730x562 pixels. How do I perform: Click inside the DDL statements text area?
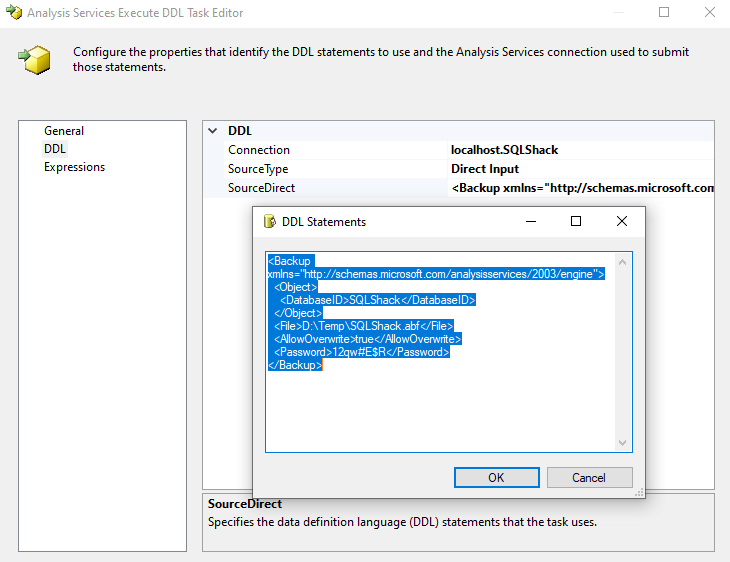coord(440,410)
